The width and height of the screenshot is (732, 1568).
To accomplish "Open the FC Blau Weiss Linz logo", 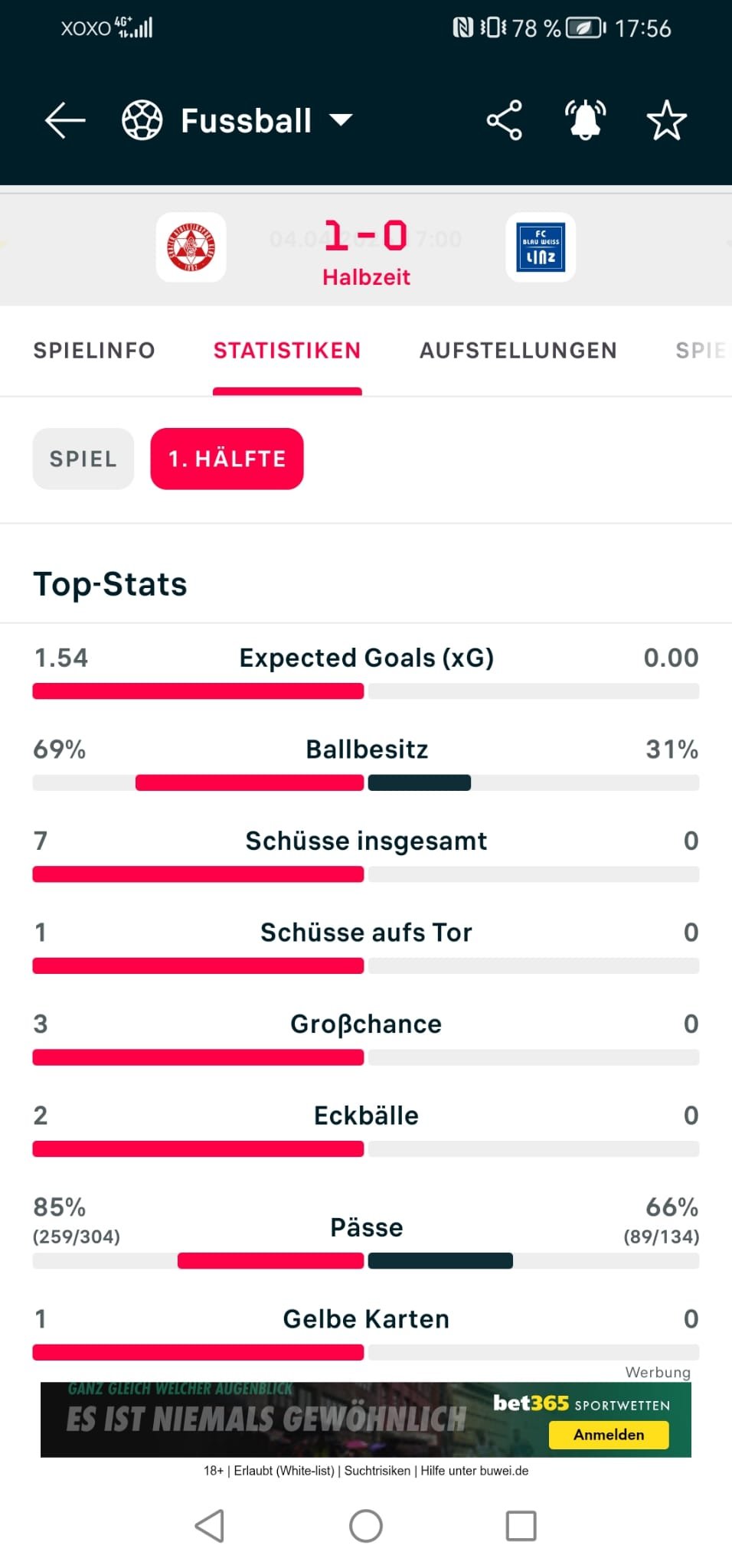I will click(541, 247).
